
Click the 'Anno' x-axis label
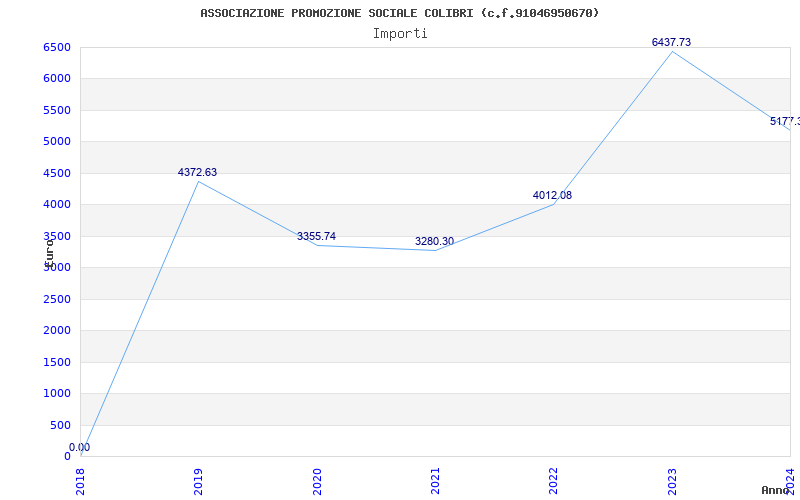[776, 490]
